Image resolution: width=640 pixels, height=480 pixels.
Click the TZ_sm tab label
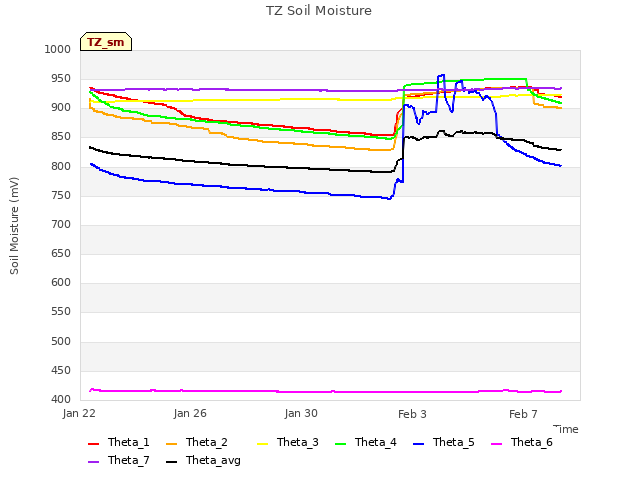[105, 42]
